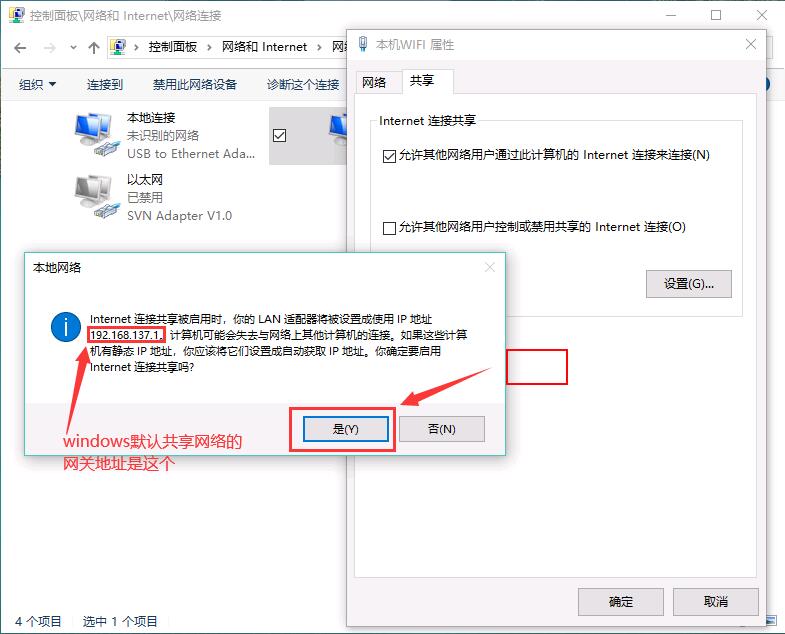Click the address bar control panel icon
The image size is (785, 634).
[118, 47]
